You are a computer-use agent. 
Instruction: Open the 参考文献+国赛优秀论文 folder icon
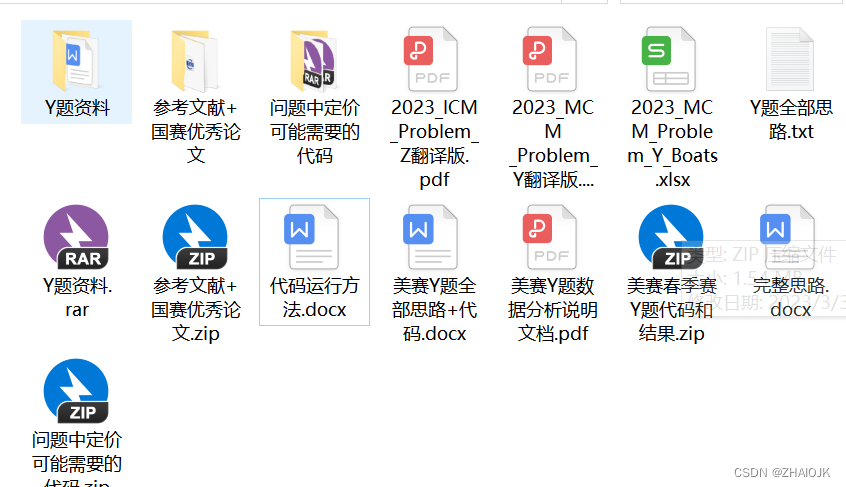(x=195, y=60)
